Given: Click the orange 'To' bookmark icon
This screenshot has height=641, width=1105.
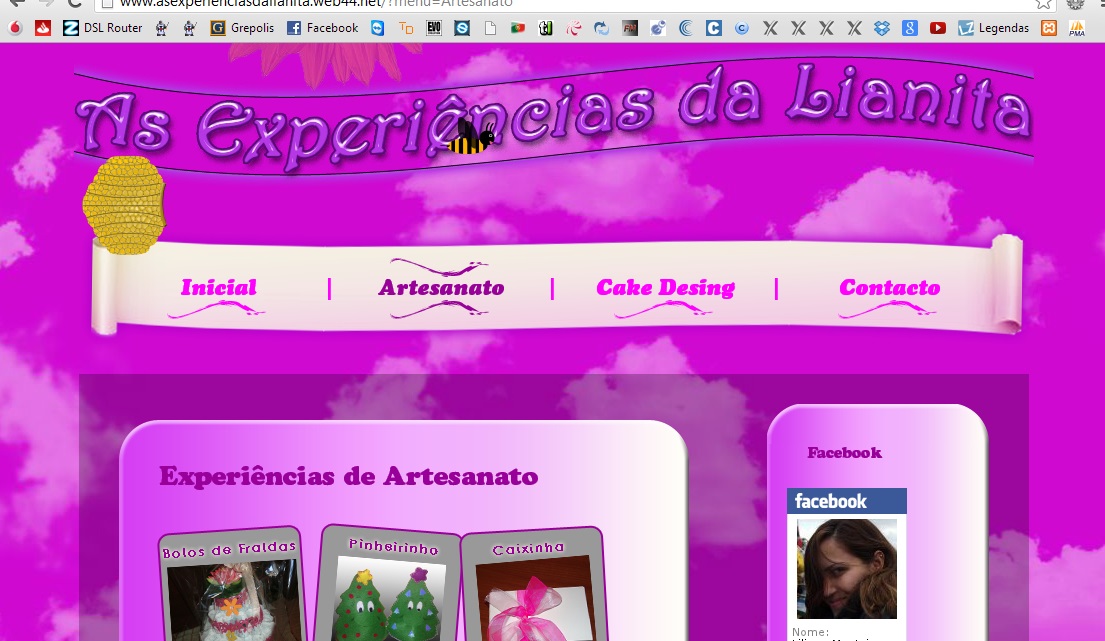Looking at the screenshot, I should click(406, 28).
